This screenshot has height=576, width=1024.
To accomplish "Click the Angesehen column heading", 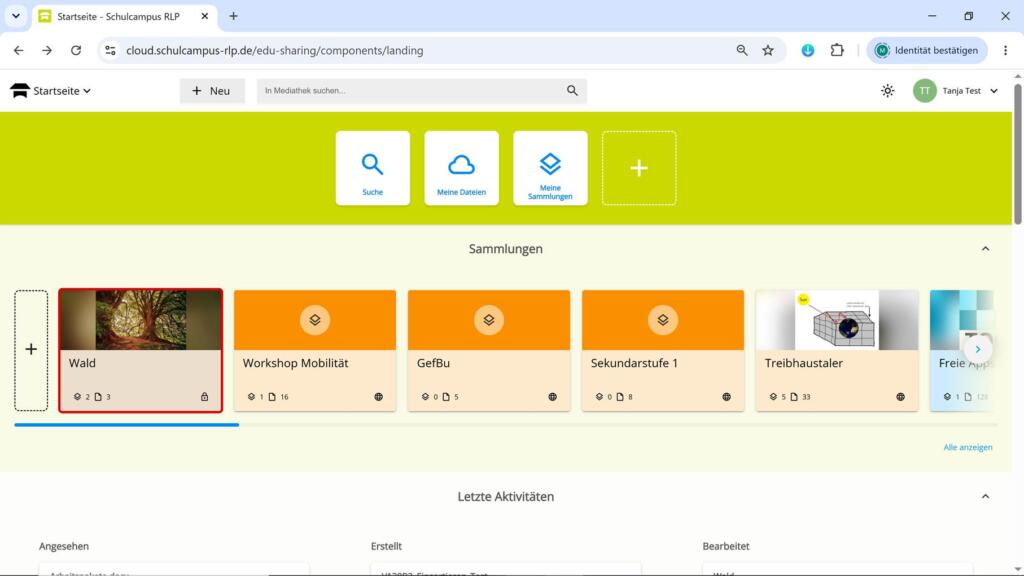I will (x=64, y=546).
